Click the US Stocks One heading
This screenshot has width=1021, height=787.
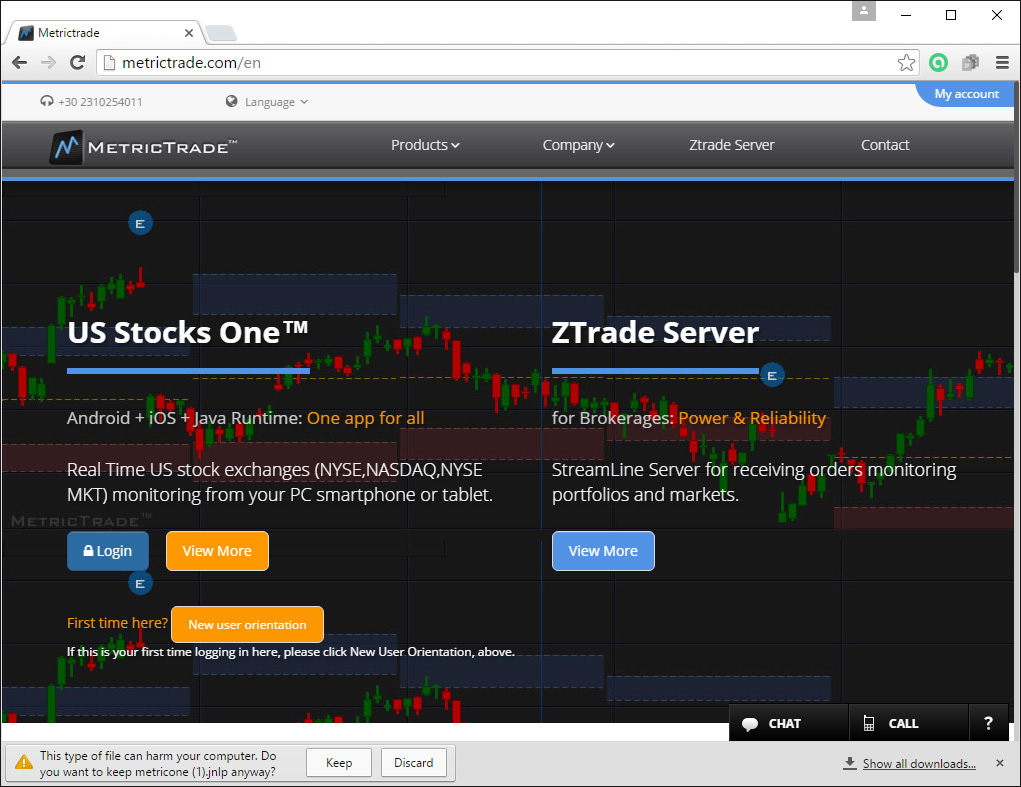pyautogui.click(x=188, y=333)
